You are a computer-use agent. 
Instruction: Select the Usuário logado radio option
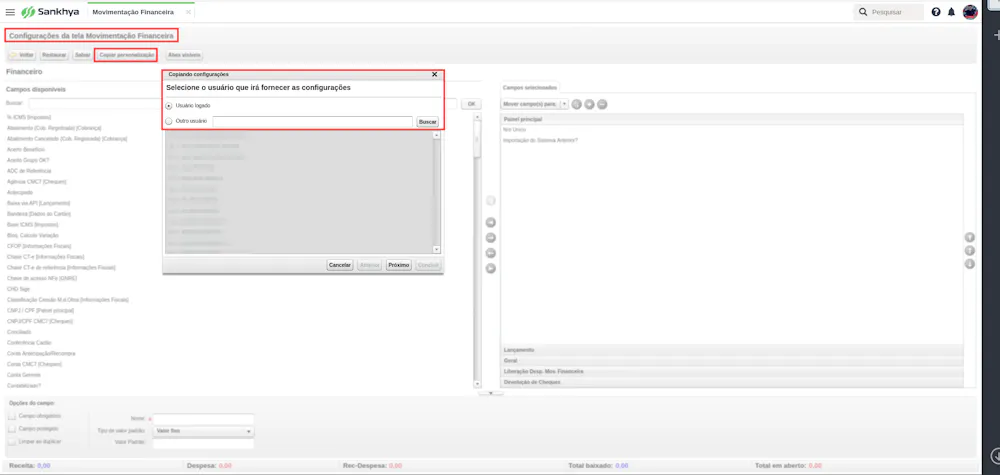(168, 105)
